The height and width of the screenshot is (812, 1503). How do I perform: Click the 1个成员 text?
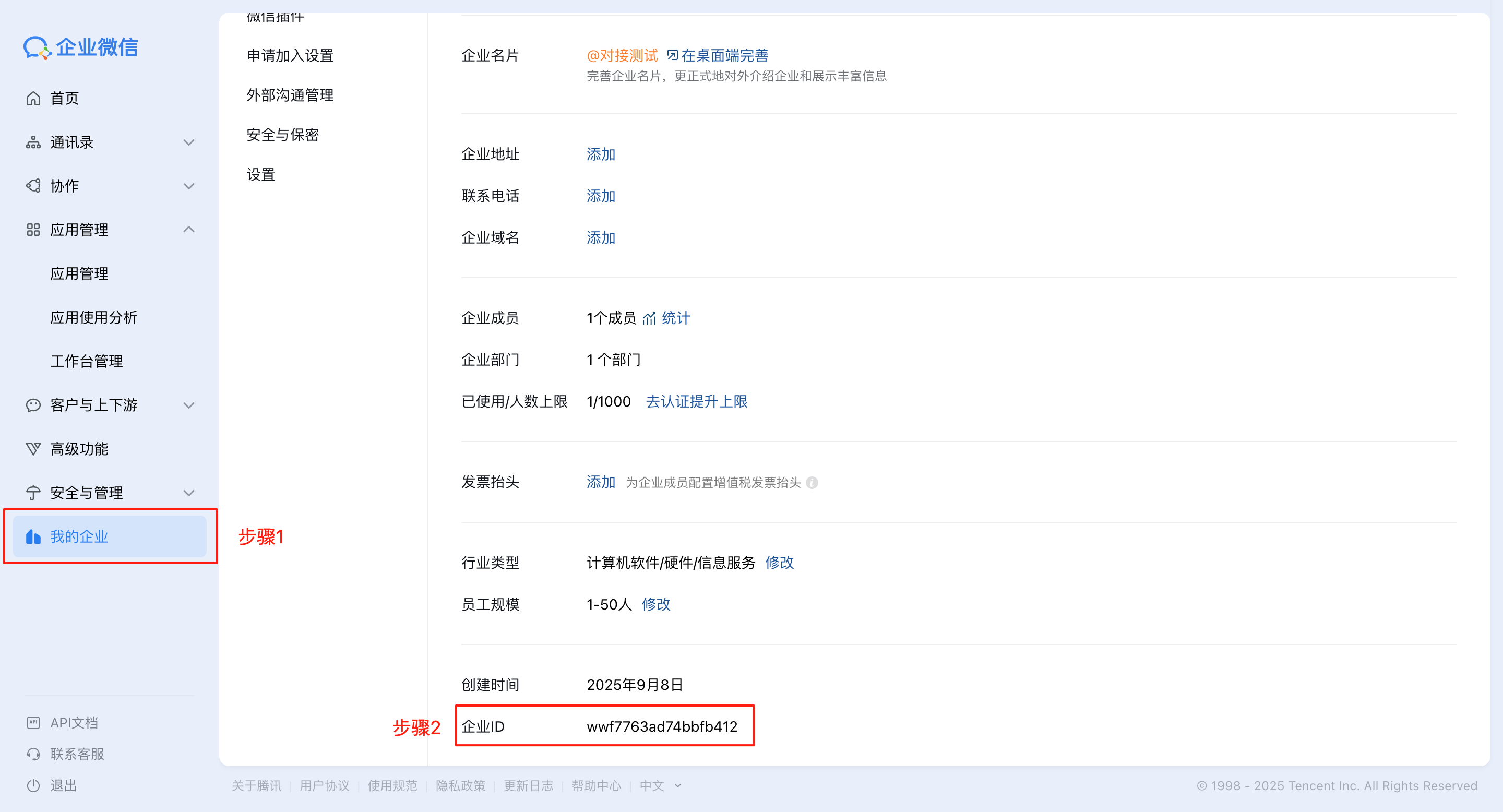(611, 318)
